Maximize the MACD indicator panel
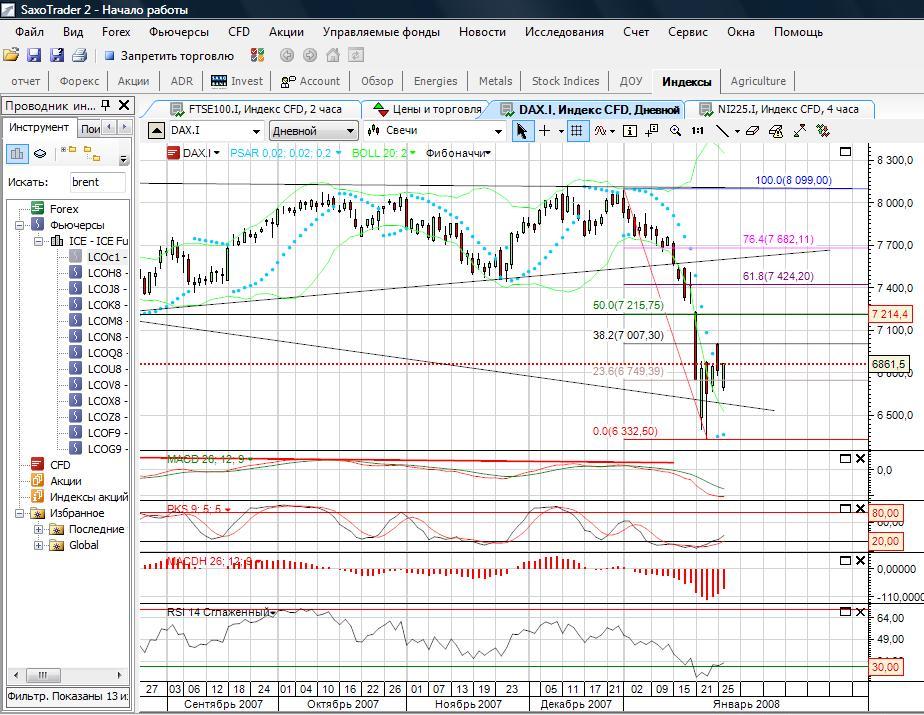 [845, 459]
